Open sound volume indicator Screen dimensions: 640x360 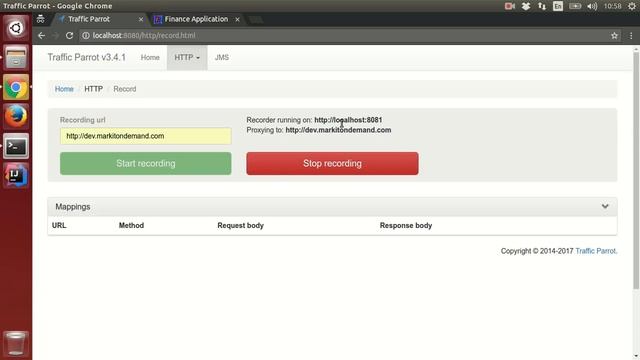tap(592, 6)
